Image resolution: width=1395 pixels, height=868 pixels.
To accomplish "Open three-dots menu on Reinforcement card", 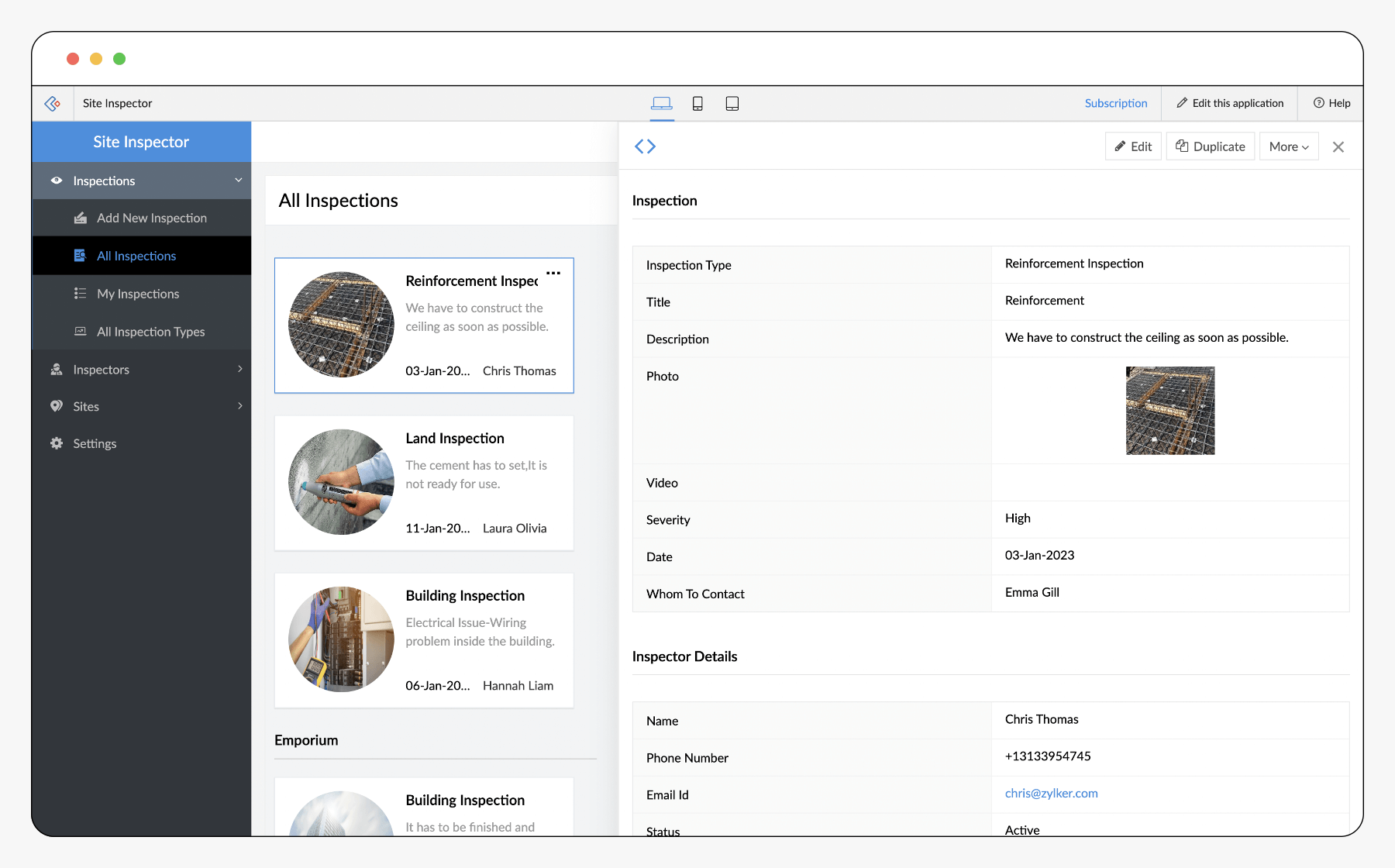I will (553, 274).
